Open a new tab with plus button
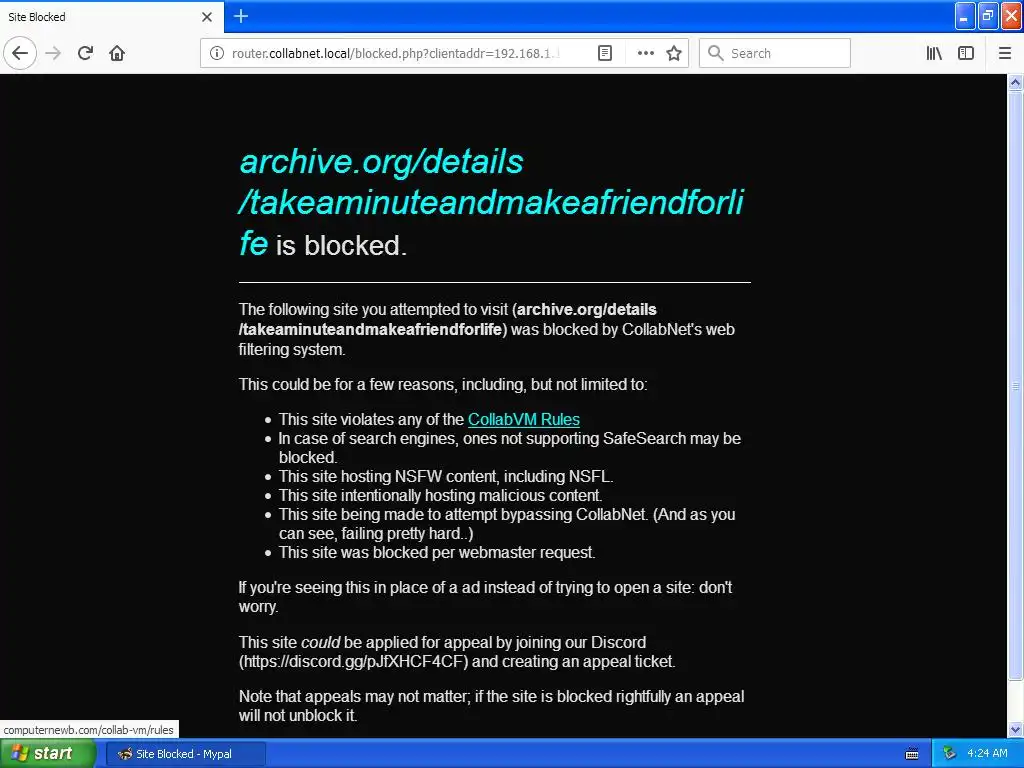 tap(240, 16)
